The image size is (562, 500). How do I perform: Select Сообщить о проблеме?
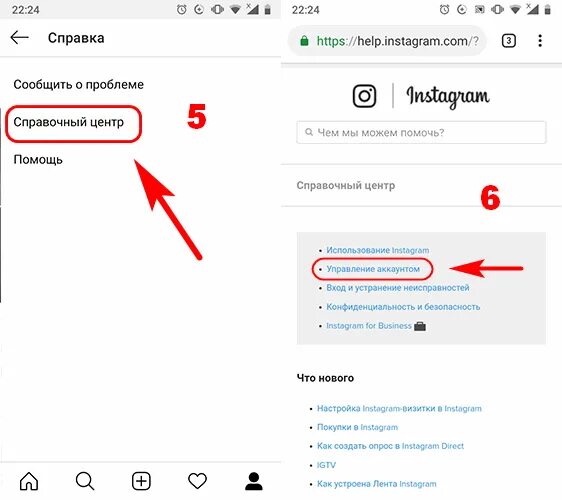[78, 85]
